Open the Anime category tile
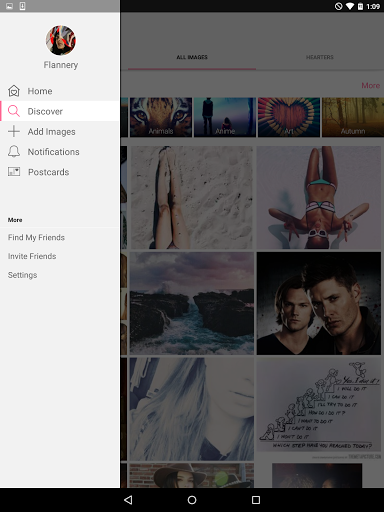The height and width of the screenshot is (512, 384). pos(225,117)
